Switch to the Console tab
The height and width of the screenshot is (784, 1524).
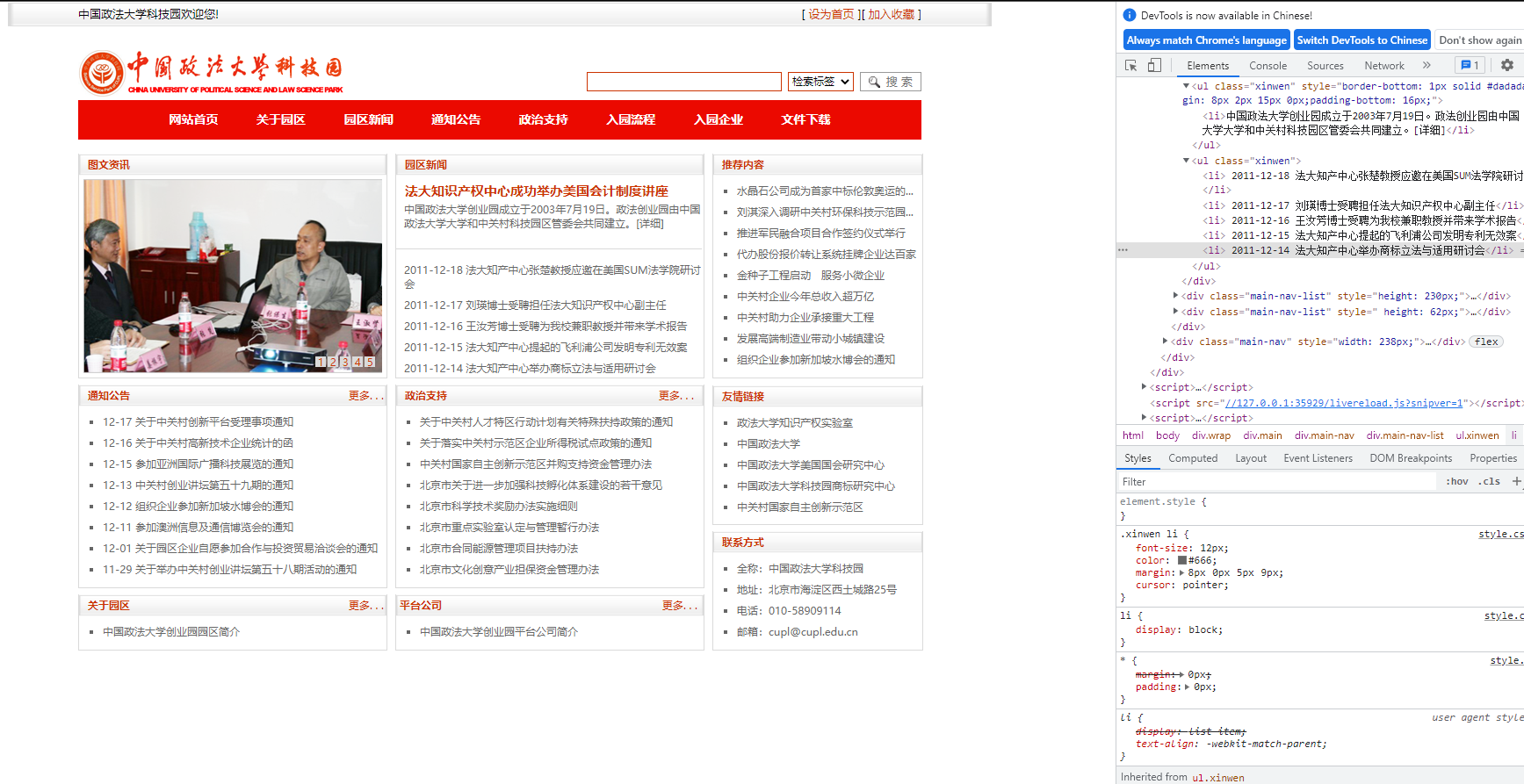pos(1268,65)
